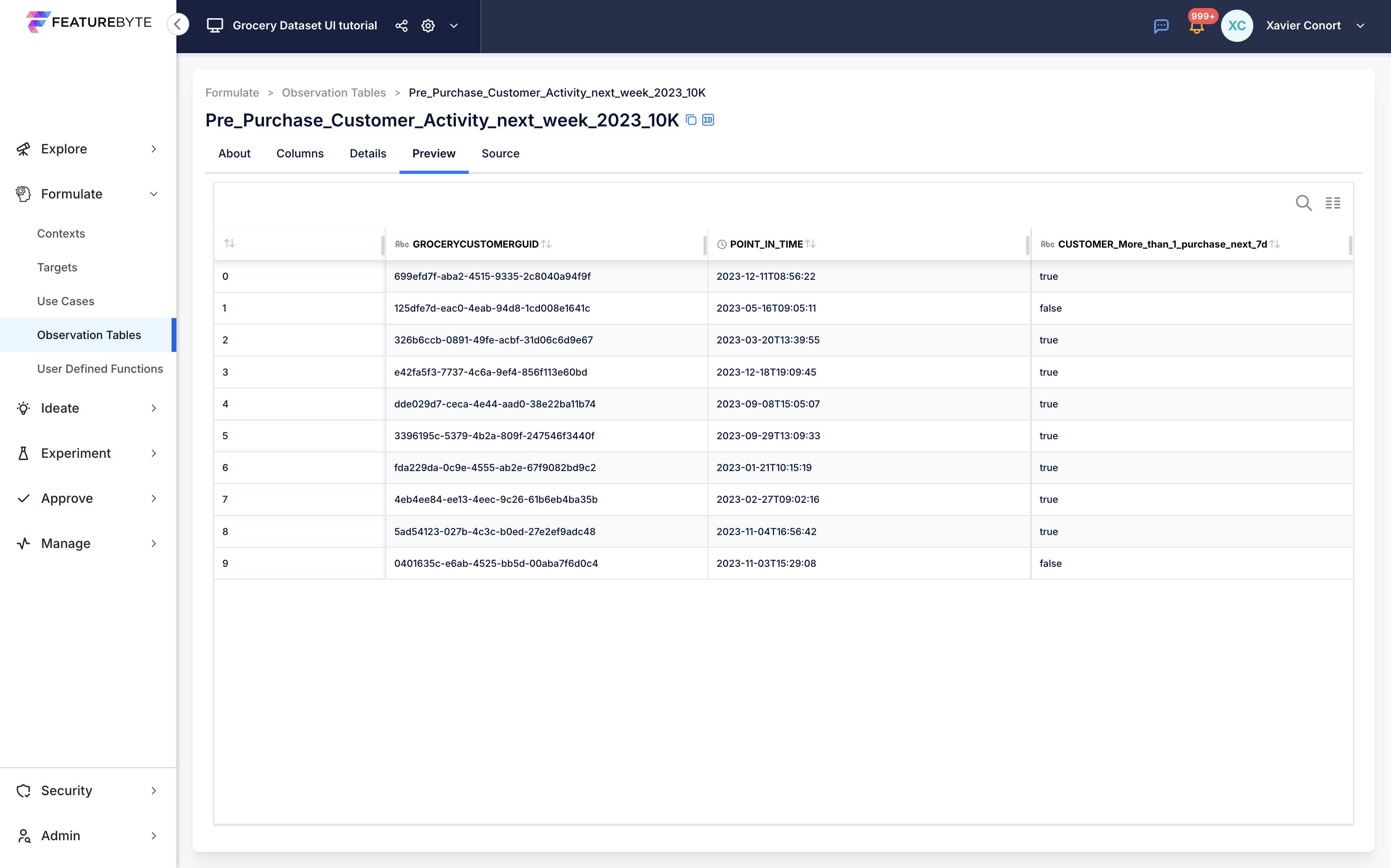Select cell 3396195c-5379-4b2a-809f-247546f3440f

tap(494, 436)
